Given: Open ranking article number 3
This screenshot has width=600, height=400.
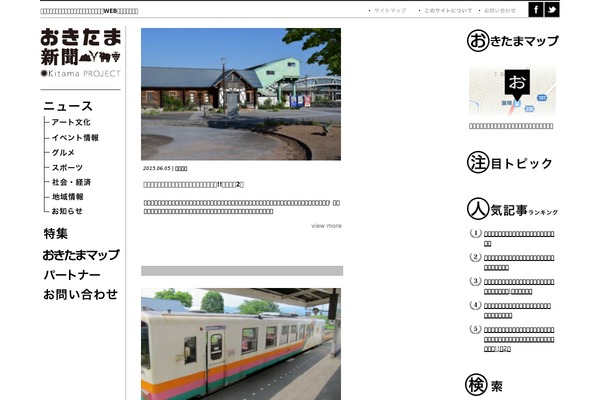Looking at the screenshot, I should coord(519,287).
